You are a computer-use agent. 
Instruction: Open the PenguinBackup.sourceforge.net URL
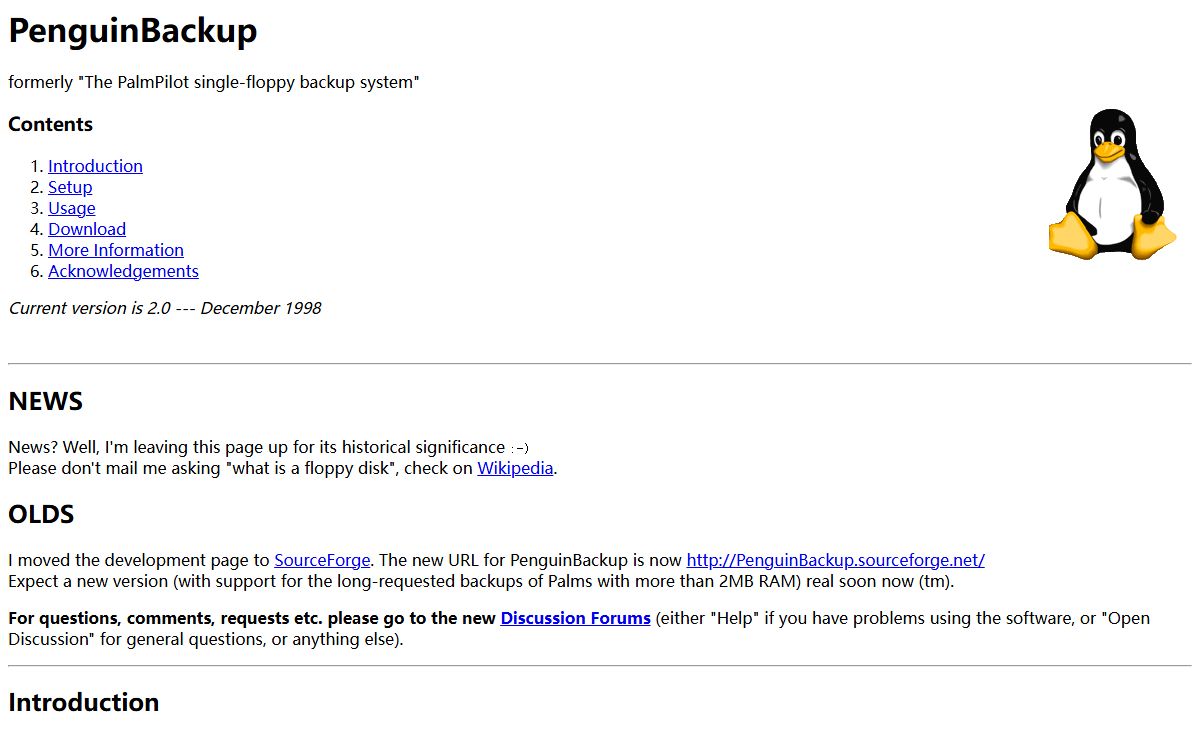click(835, 560)
